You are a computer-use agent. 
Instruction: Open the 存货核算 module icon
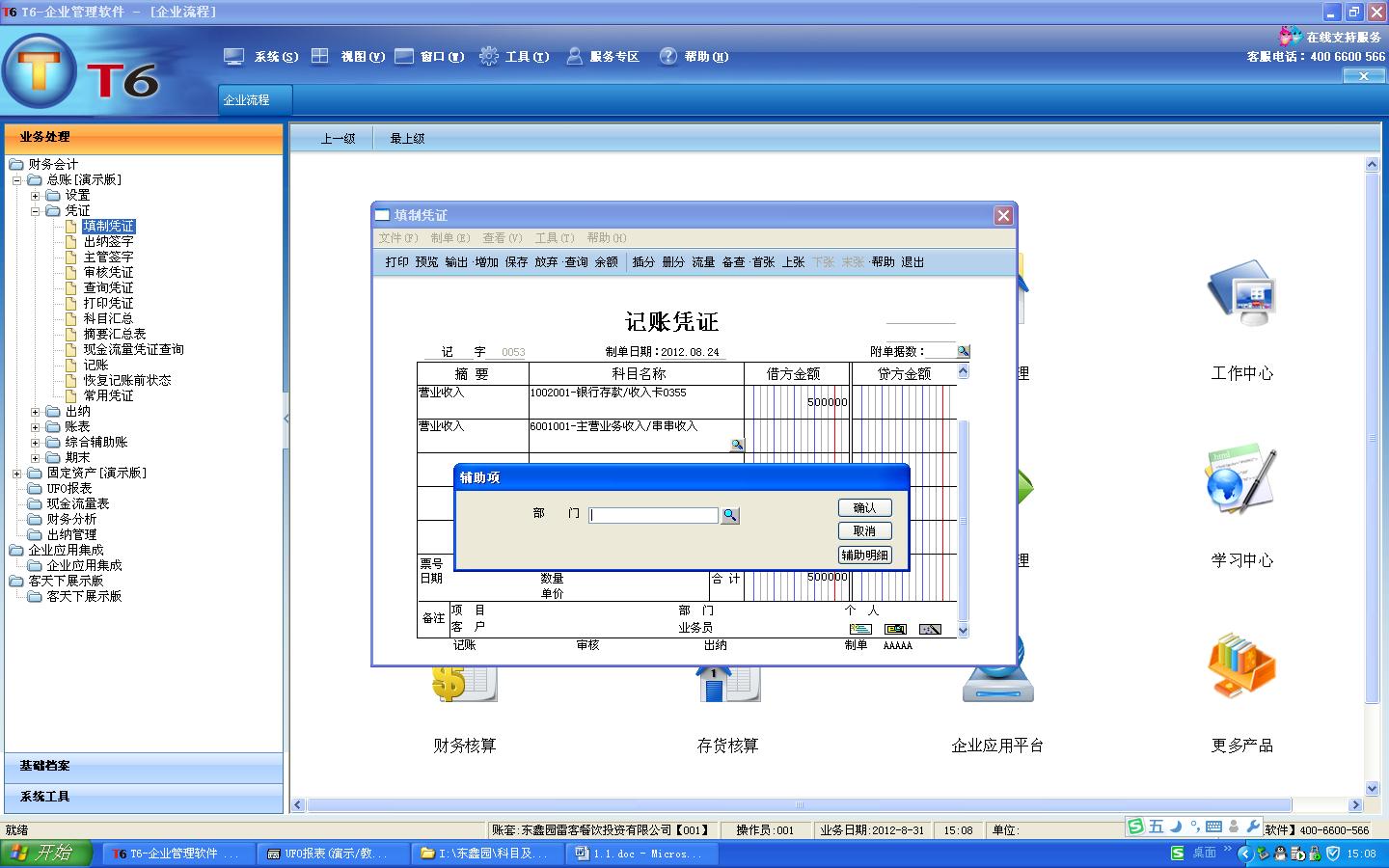point(727,685)
